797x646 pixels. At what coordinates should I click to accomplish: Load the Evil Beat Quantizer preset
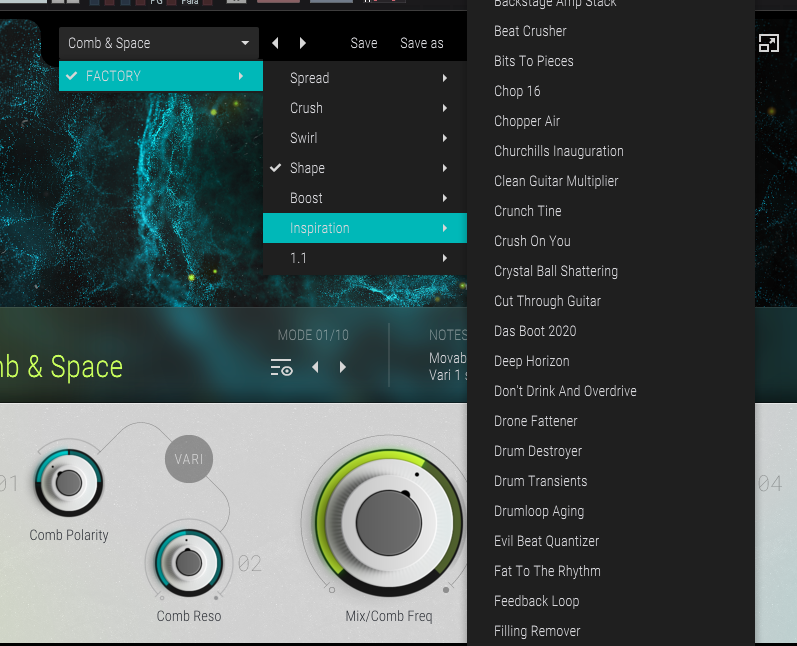pos(611,541)
